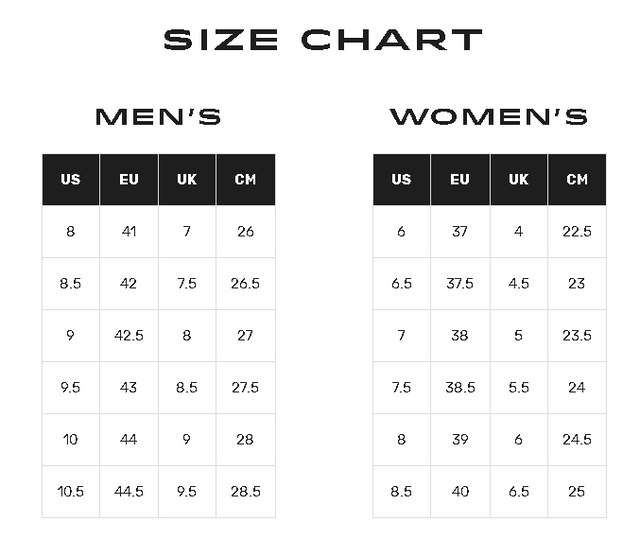Select men's EU size 42.5 cell
640x557 pixels.
point(129,336)
